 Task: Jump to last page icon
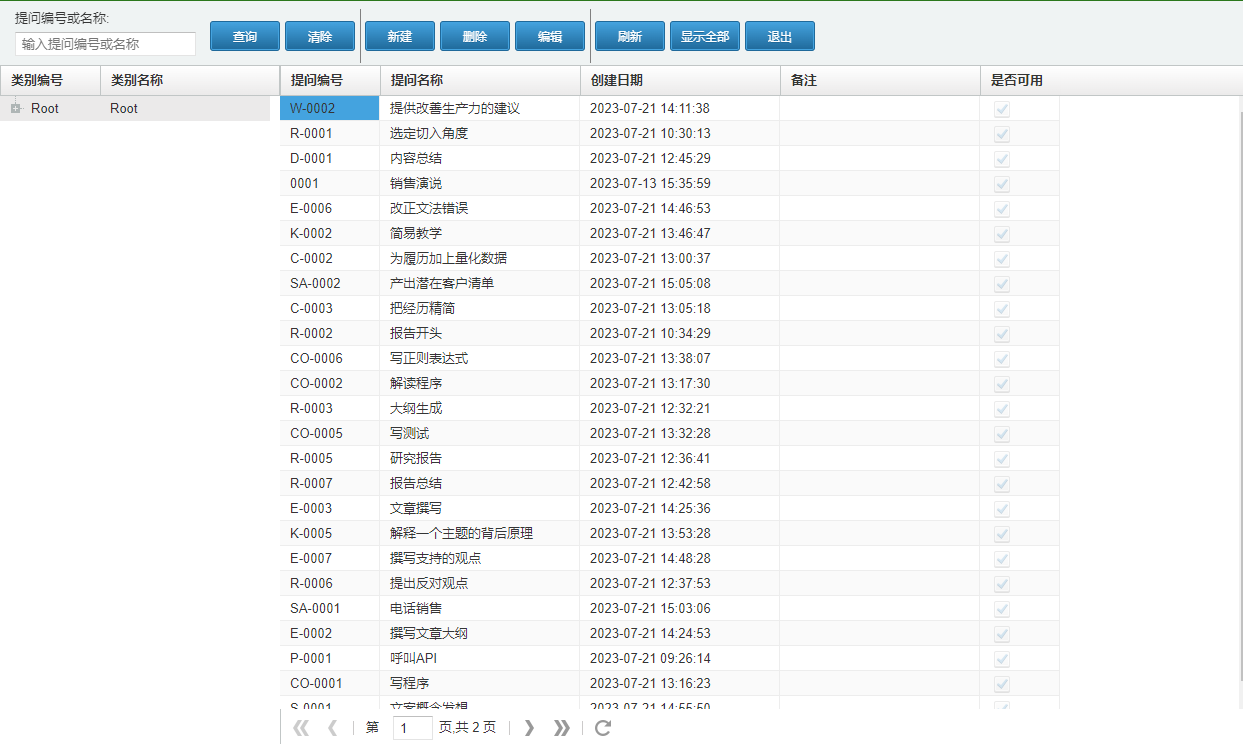click(562, 728)
